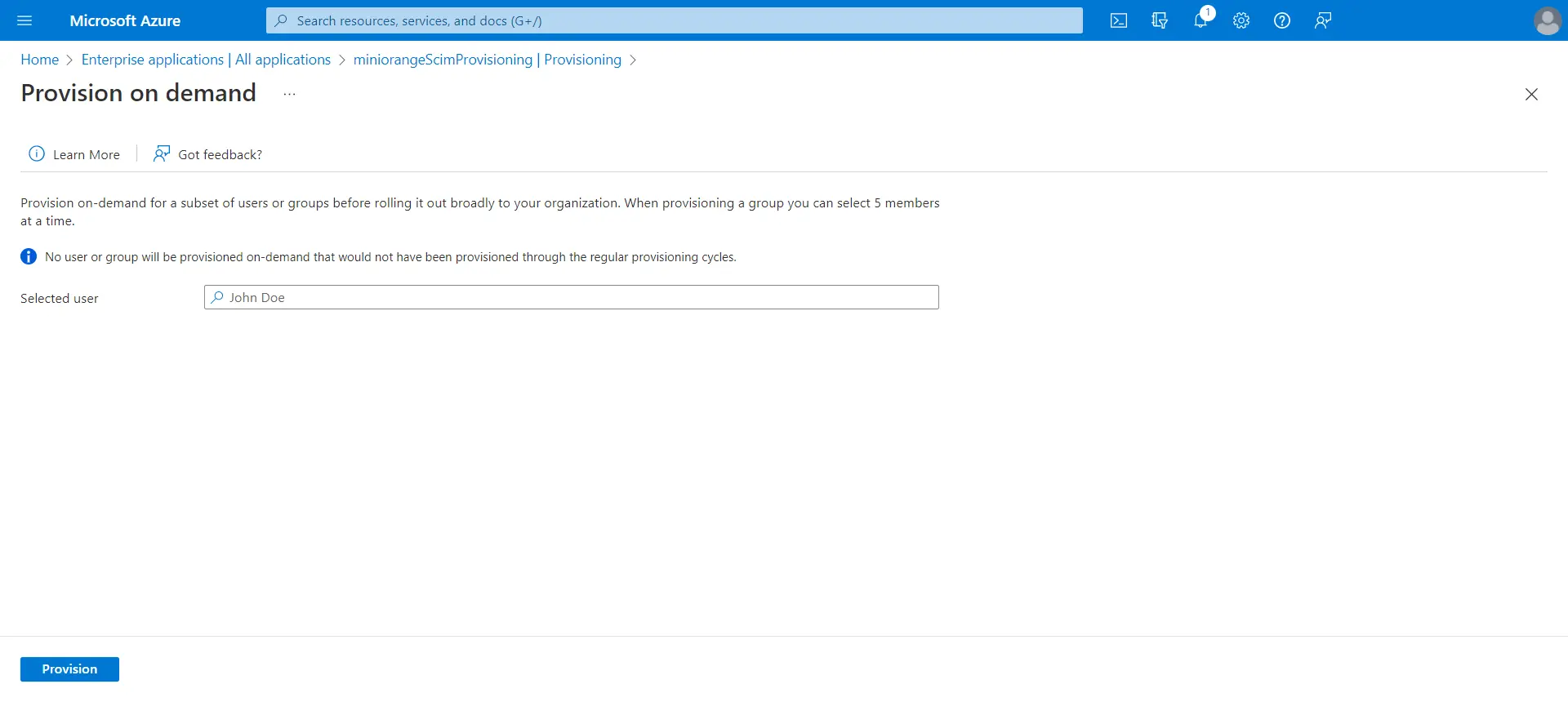Launch Cloud Shell from top bar

[1119, 20]
